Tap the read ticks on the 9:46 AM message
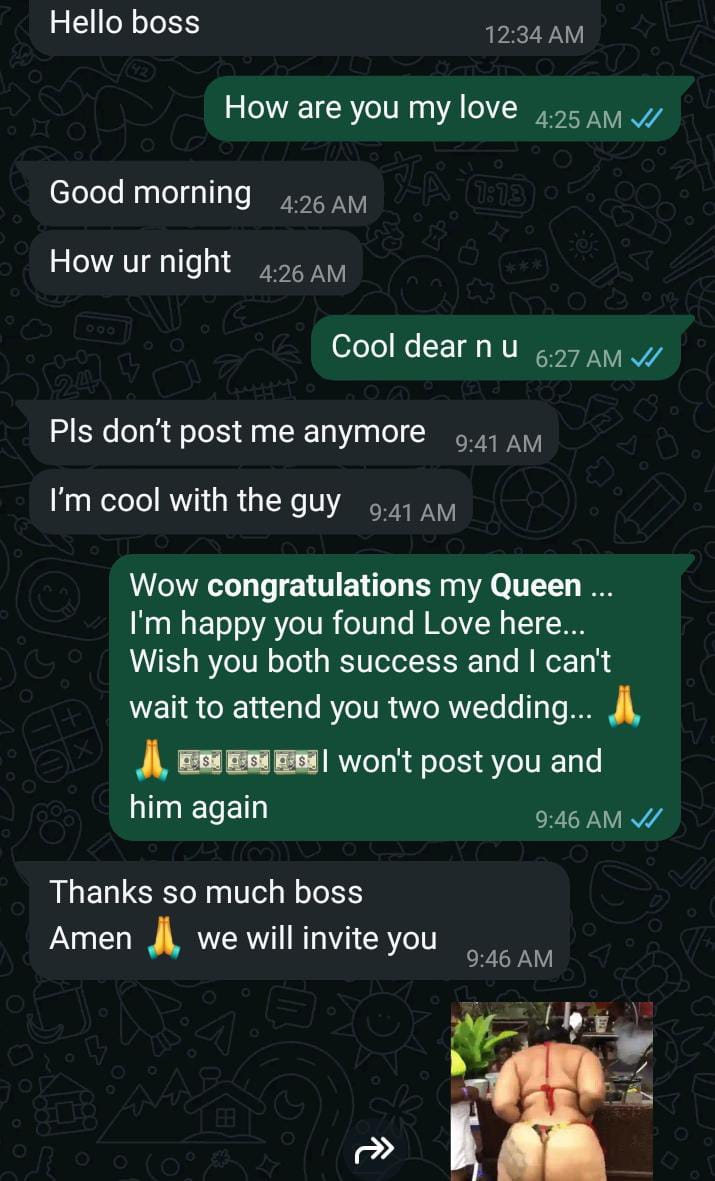The width and height of the screenshot is (715, 1181). tap(646, 818)
